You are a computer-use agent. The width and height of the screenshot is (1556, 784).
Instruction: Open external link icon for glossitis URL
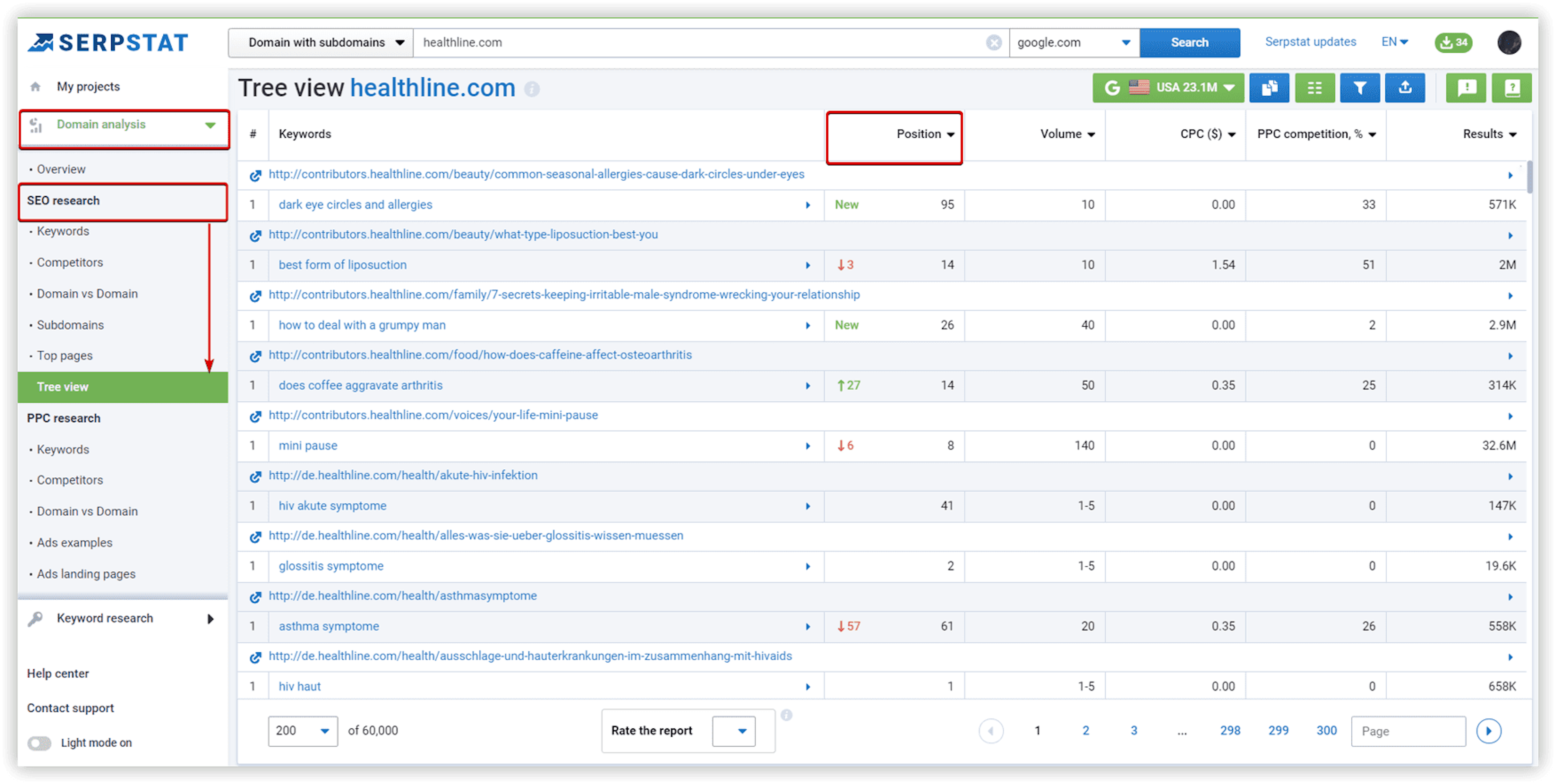pos(256,536)
